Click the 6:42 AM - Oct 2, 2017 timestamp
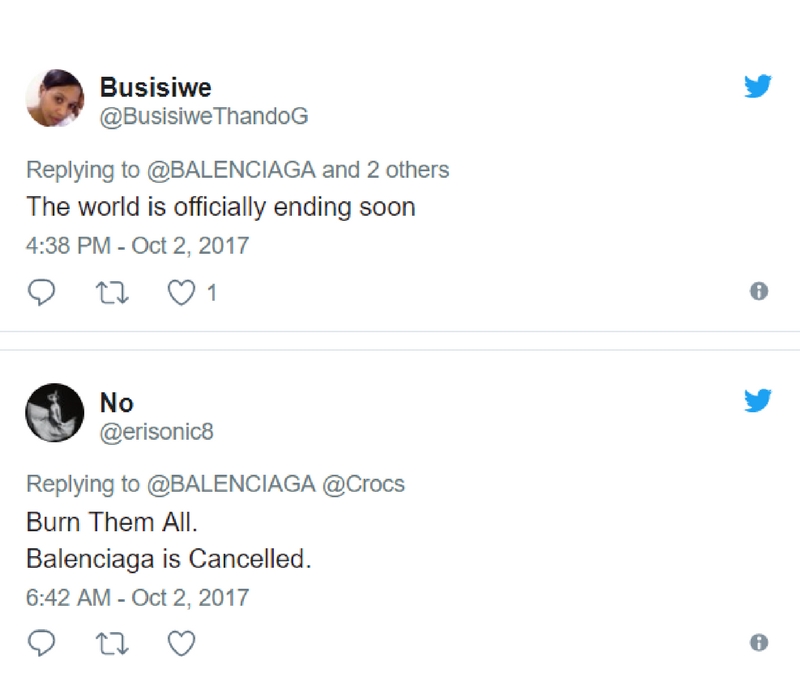 [x=137, y=597]
